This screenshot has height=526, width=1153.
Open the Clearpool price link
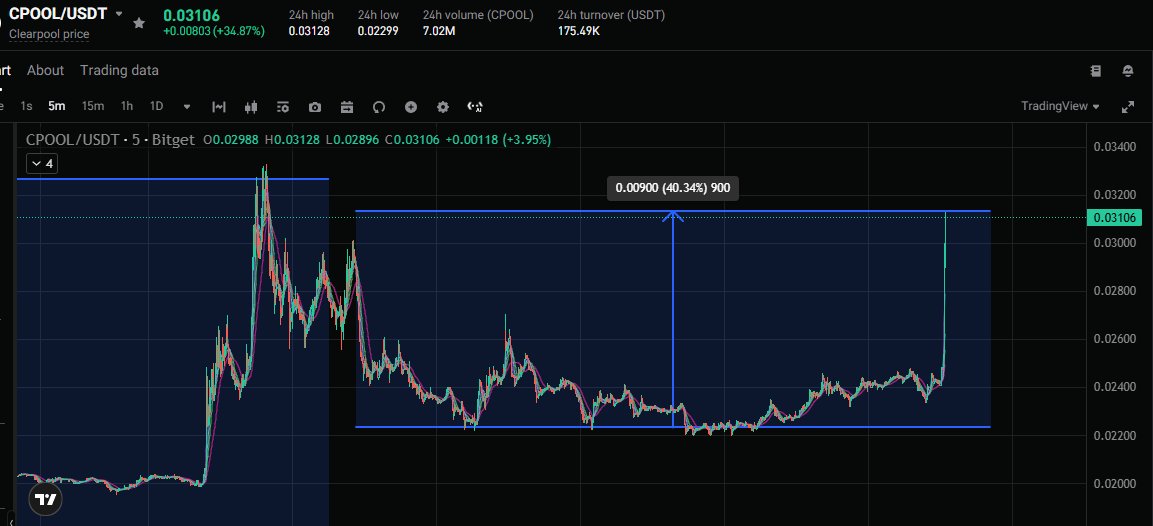(49, 34)
